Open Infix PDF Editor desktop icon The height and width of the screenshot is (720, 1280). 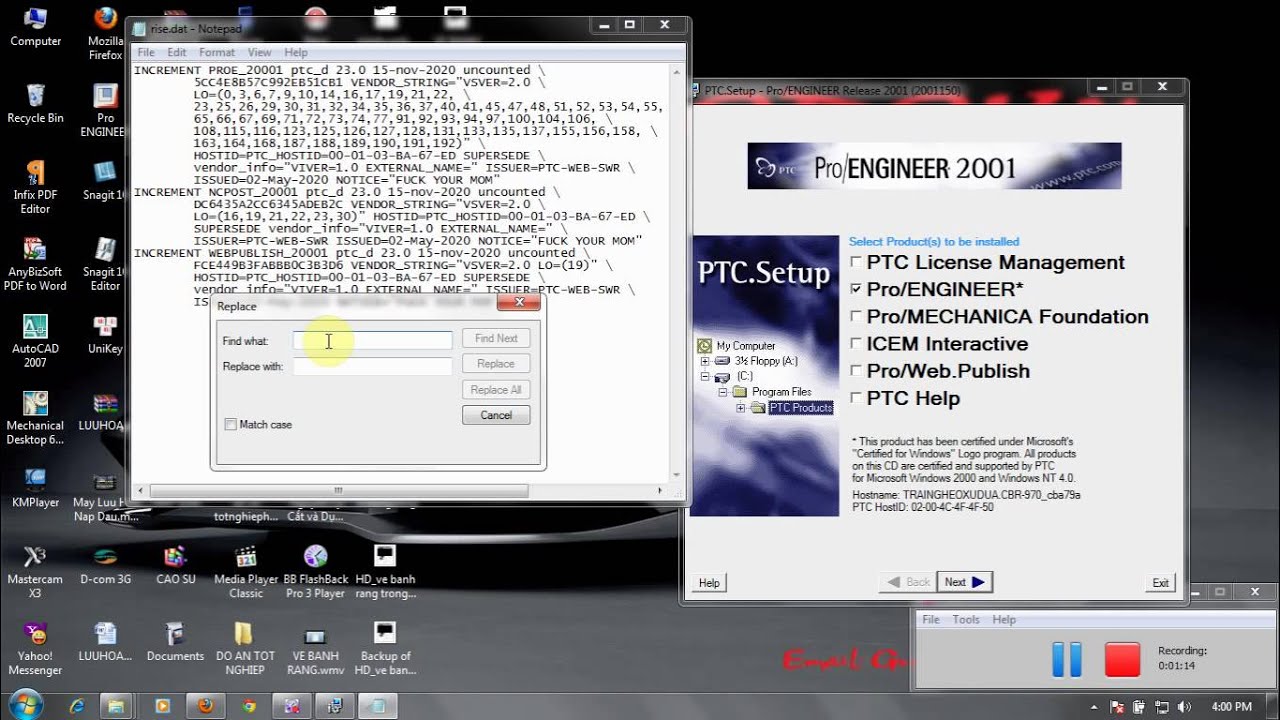(x=35, y=188)
